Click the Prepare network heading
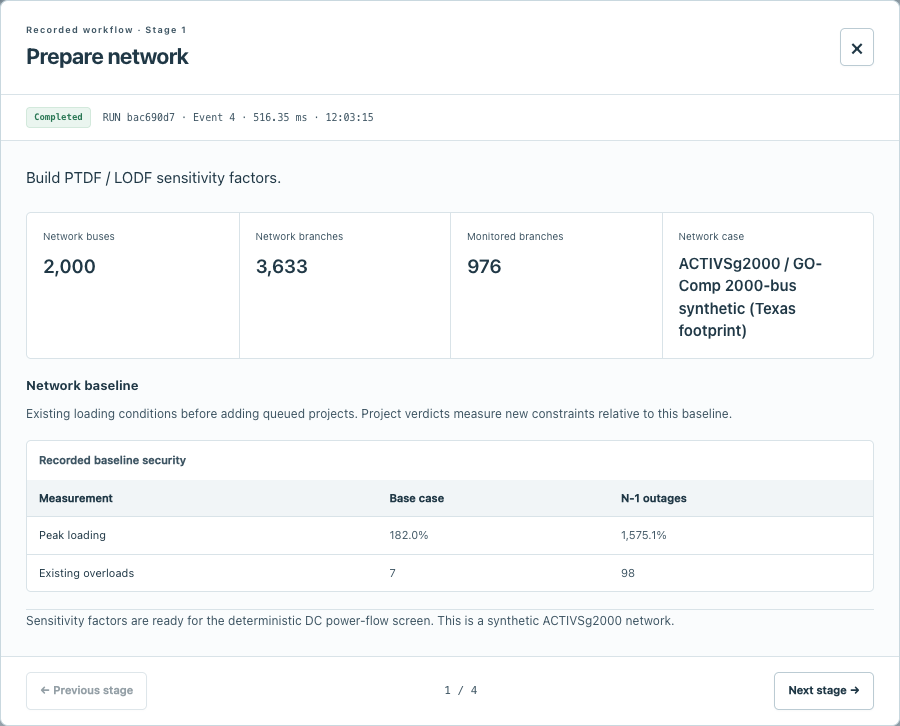Image resolution: width=900 pixels, height=726 pixels. (107, 56)
